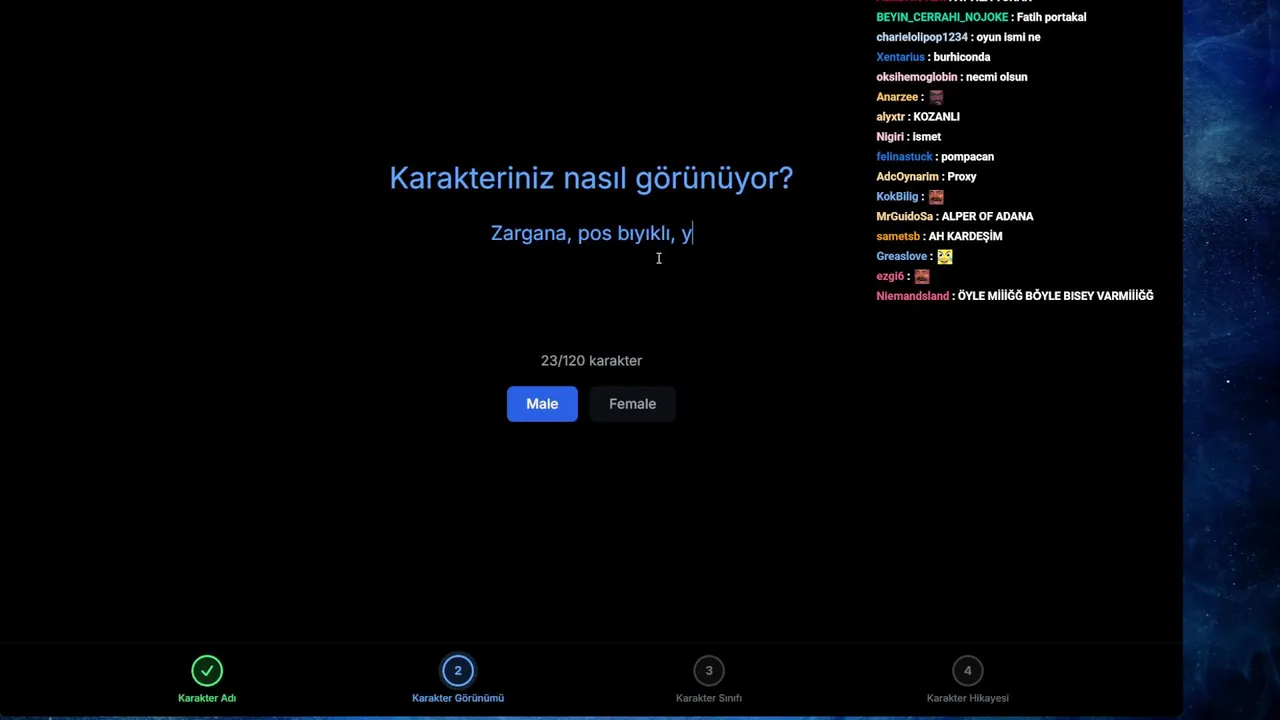Click the chat message 'Proxy'
1280x720 pixels.
coord(962,177)
